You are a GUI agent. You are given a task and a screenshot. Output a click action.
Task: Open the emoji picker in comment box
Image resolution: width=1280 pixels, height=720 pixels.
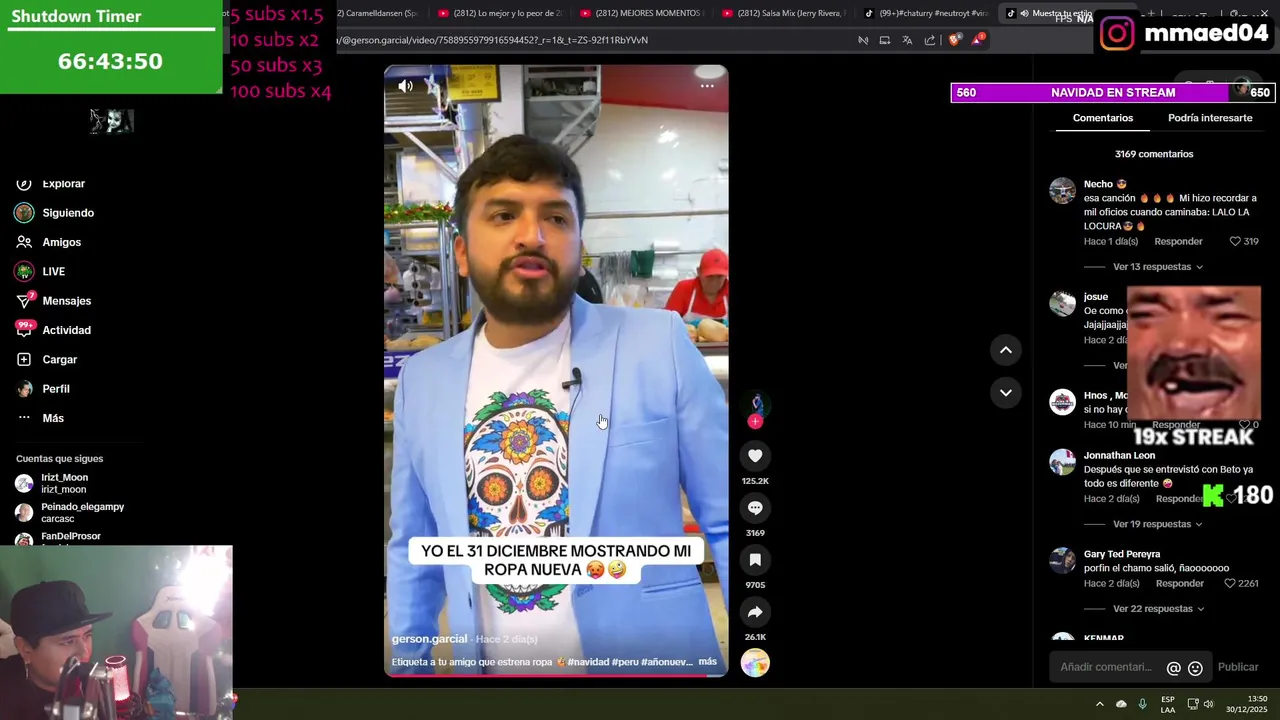click(x=1195, y=668)
